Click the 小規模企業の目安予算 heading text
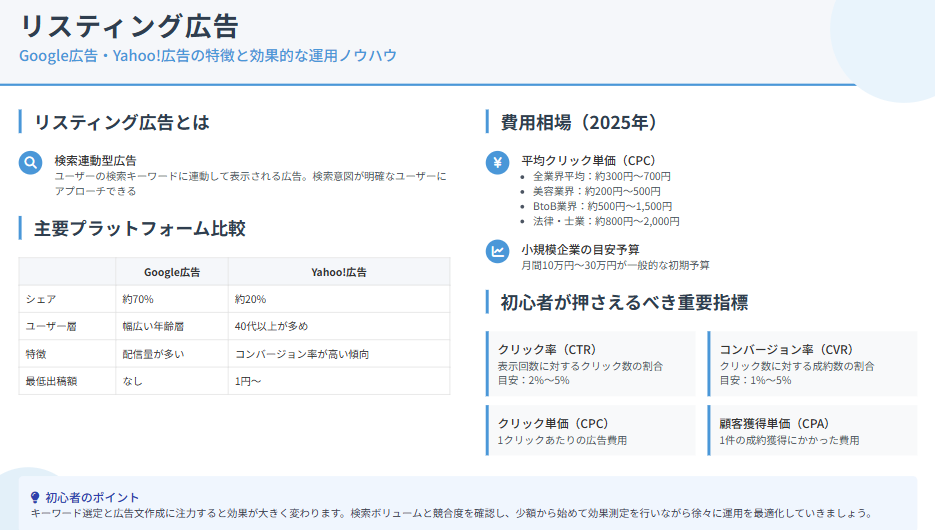Screen dimensions: 935x530 [x=580, y=249]
